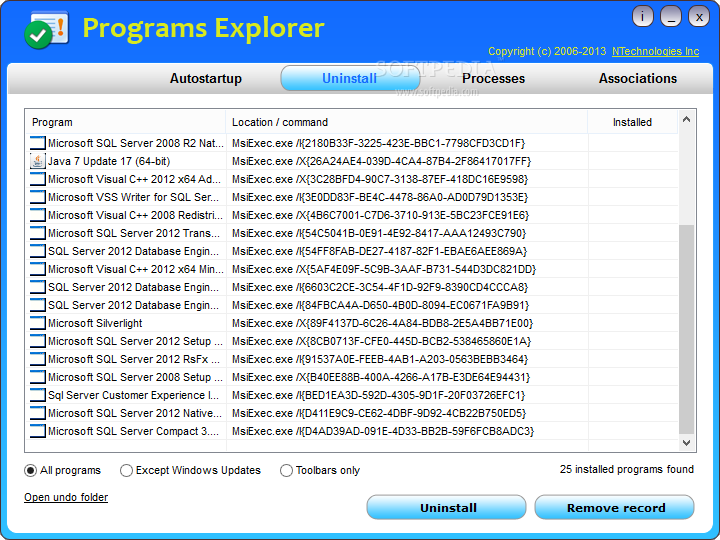Screen dimensions: 720x540
Task: Click the scrollbar up arrow
Action: pyautogui.click(x=686, y=119)
